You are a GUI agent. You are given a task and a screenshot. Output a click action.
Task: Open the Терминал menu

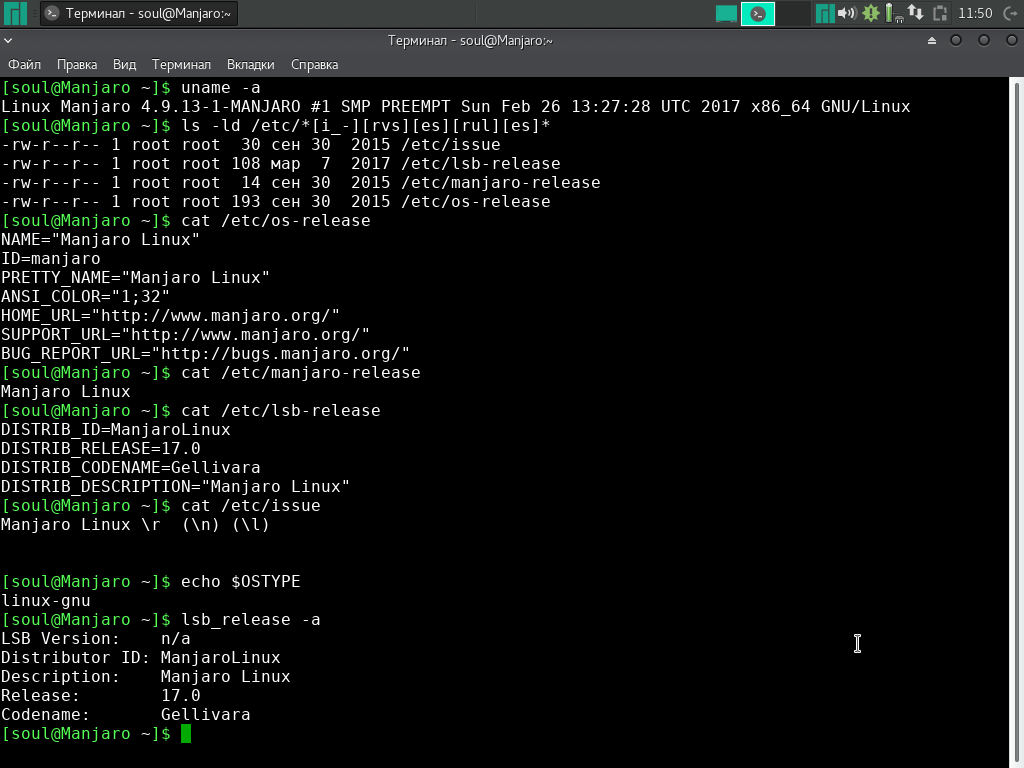181,65
